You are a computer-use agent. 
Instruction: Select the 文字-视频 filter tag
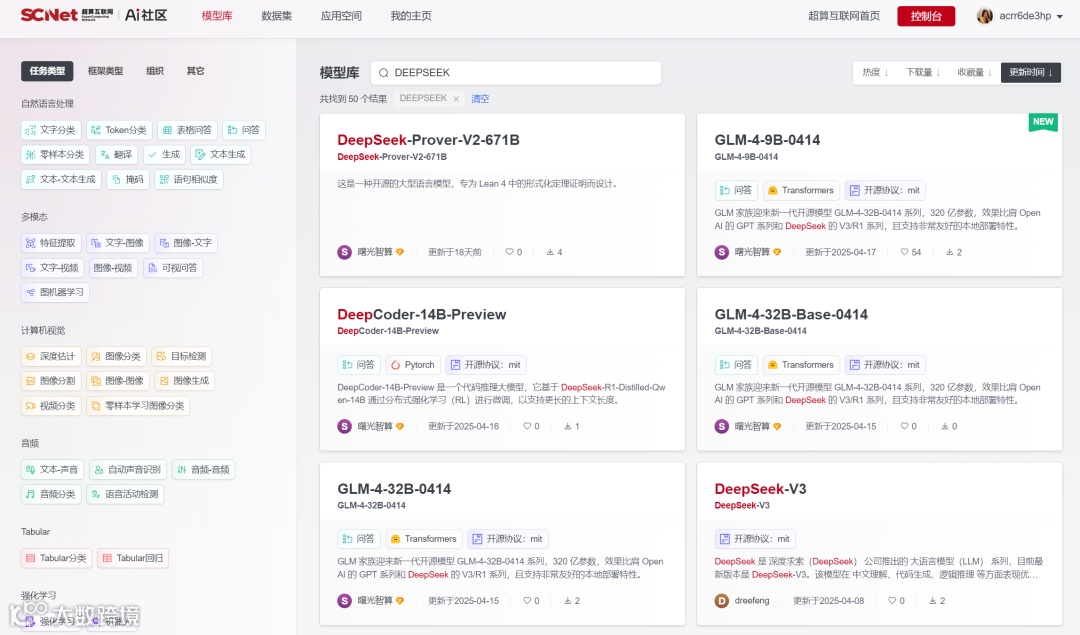(x=52, y=268)
